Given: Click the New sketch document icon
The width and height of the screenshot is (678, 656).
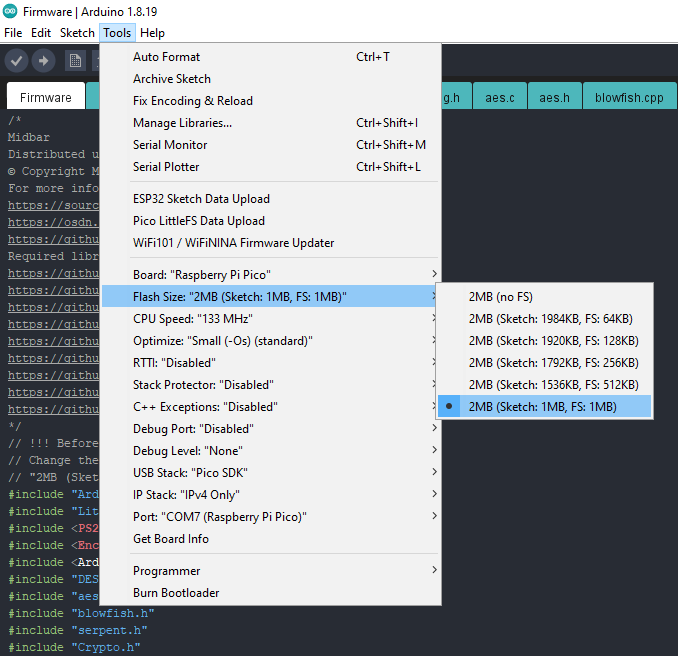Looking at the screenshot, I should pos(75,61).
